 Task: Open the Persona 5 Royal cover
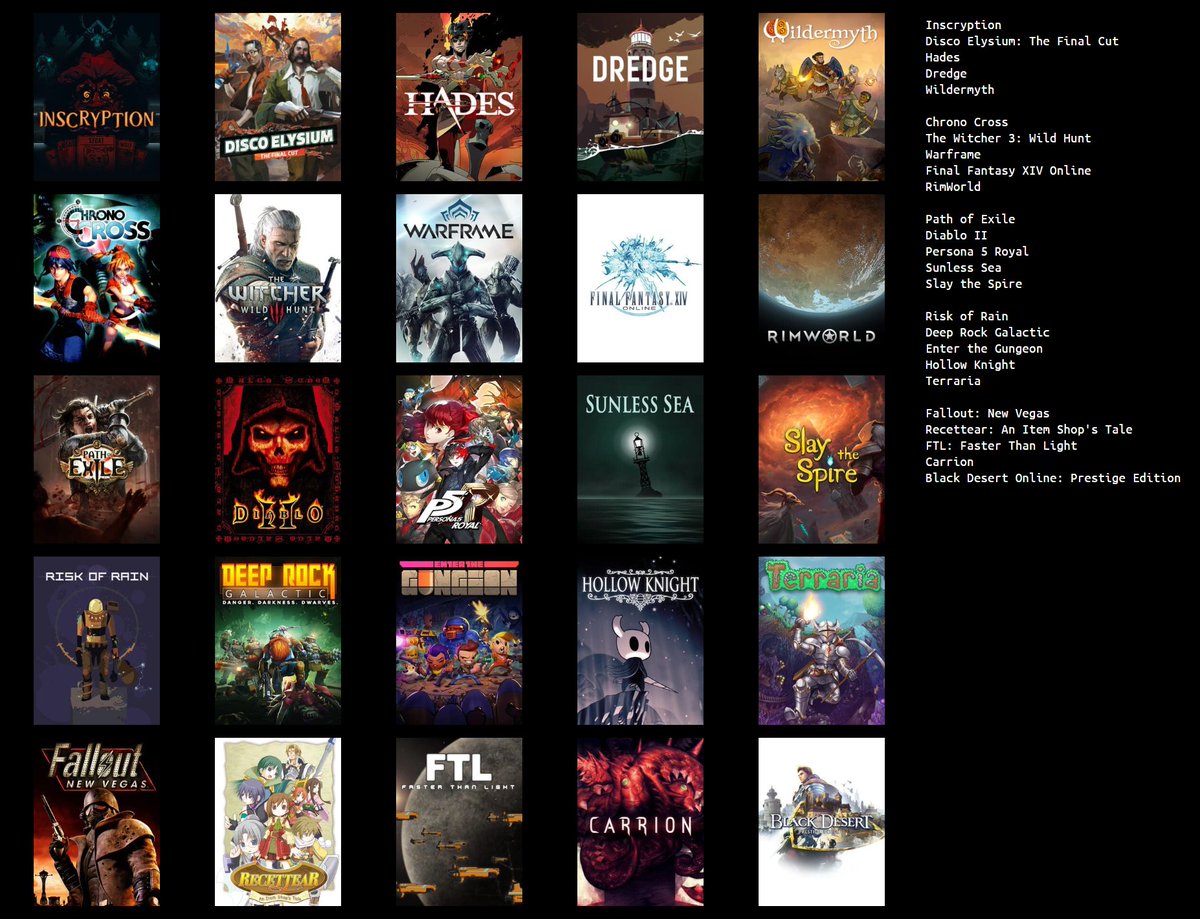(x=459, y=459)
